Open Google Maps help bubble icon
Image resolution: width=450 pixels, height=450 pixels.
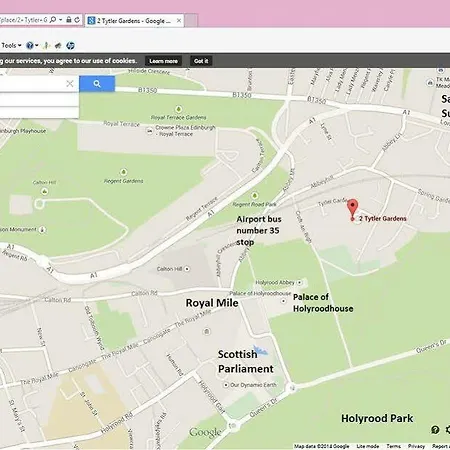[435, 430]
